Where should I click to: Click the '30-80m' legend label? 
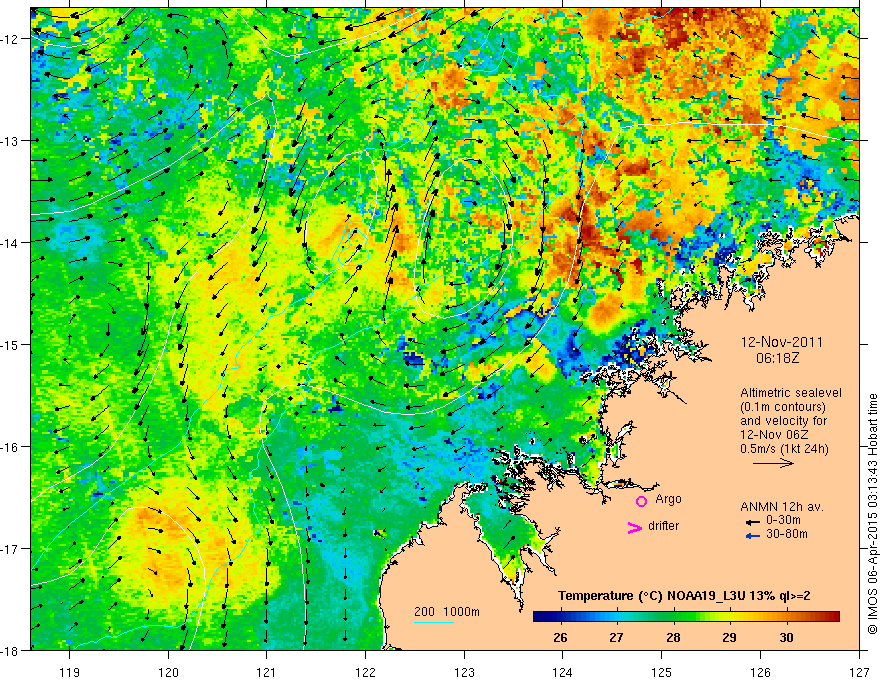(x=787, y=534)
